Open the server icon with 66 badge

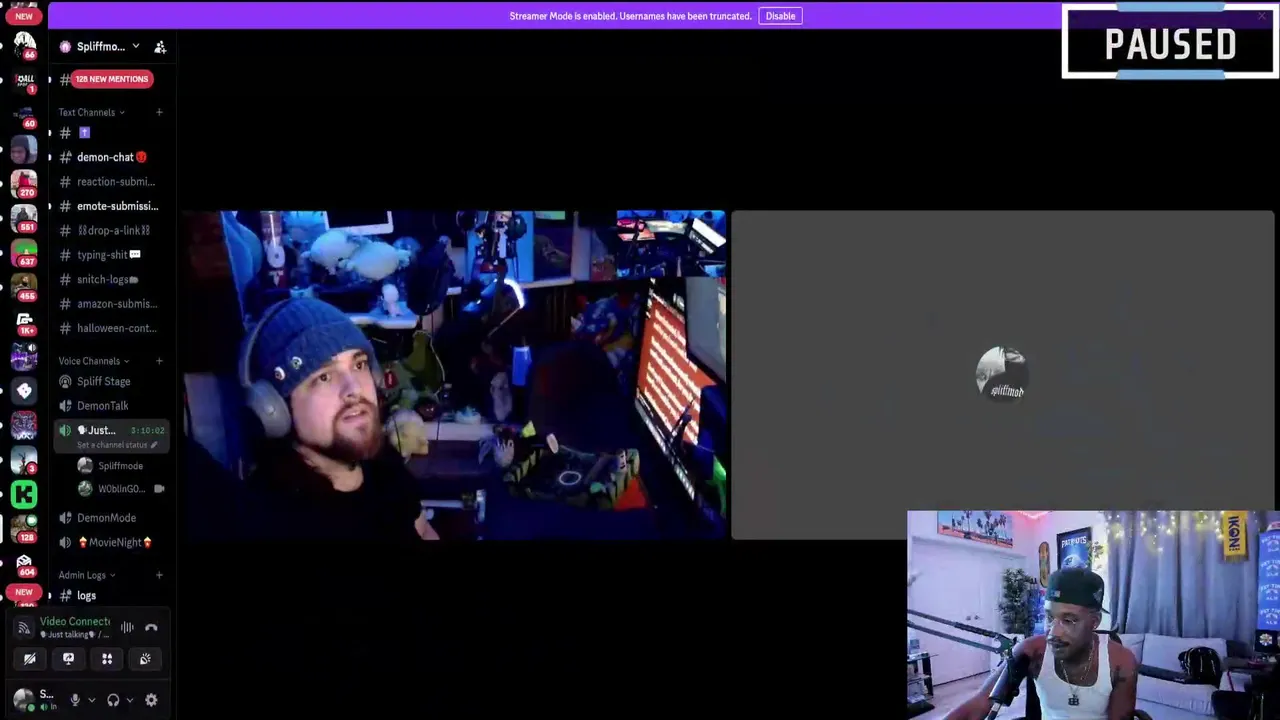click(x=24, y=45)
